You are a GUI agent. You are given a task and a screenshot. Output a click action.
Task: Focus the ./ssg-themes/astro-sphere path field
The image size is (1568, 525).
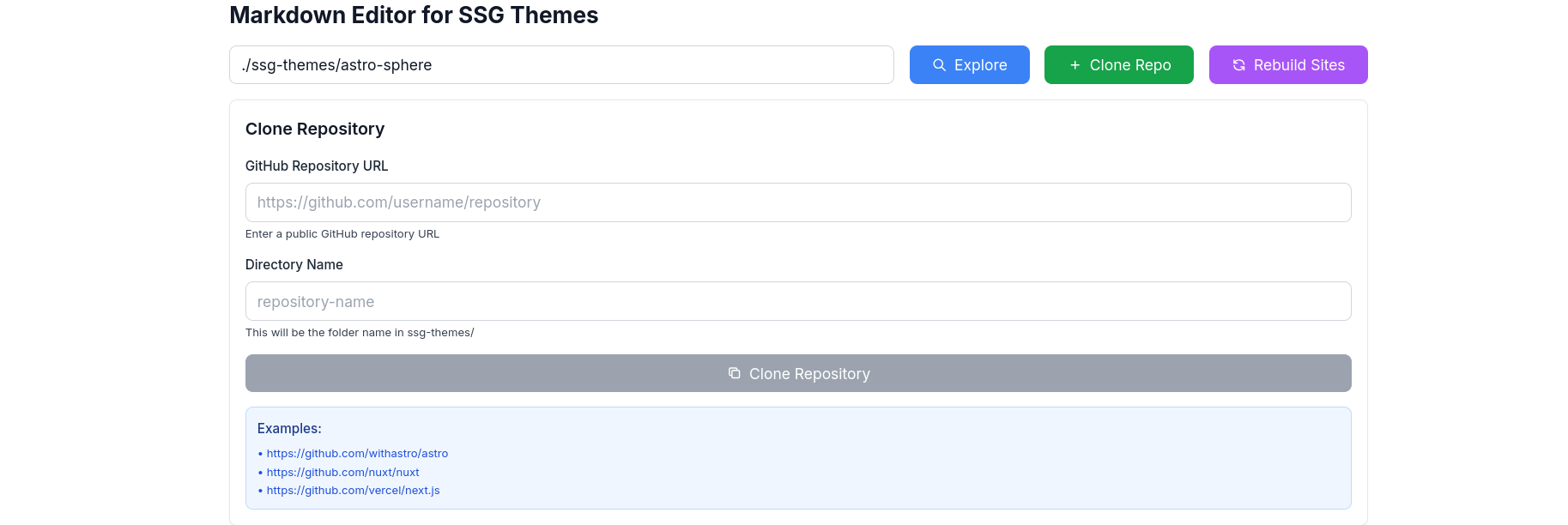tap(561, 65)
